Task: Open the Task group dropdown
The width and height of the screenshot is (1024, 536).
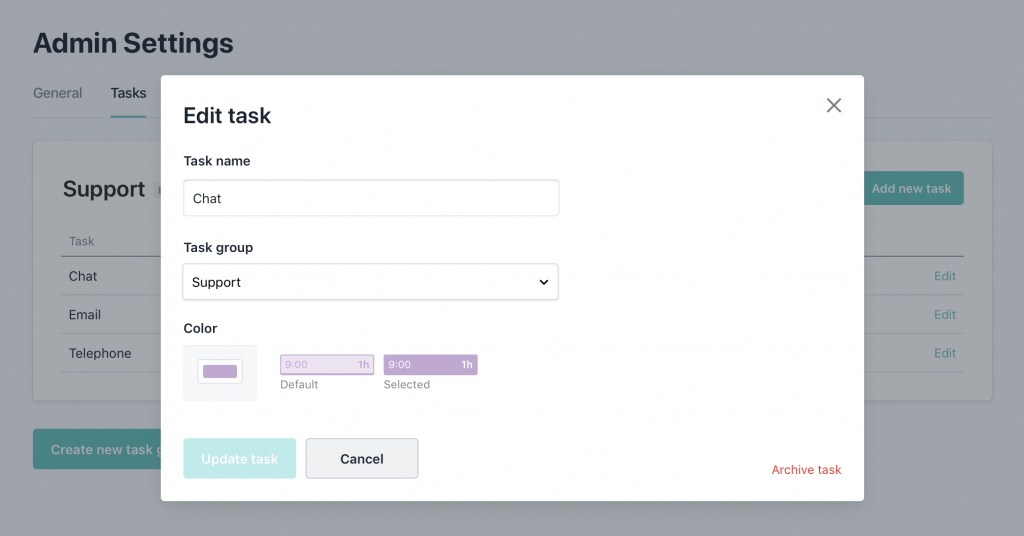Action: coord(370,282)
